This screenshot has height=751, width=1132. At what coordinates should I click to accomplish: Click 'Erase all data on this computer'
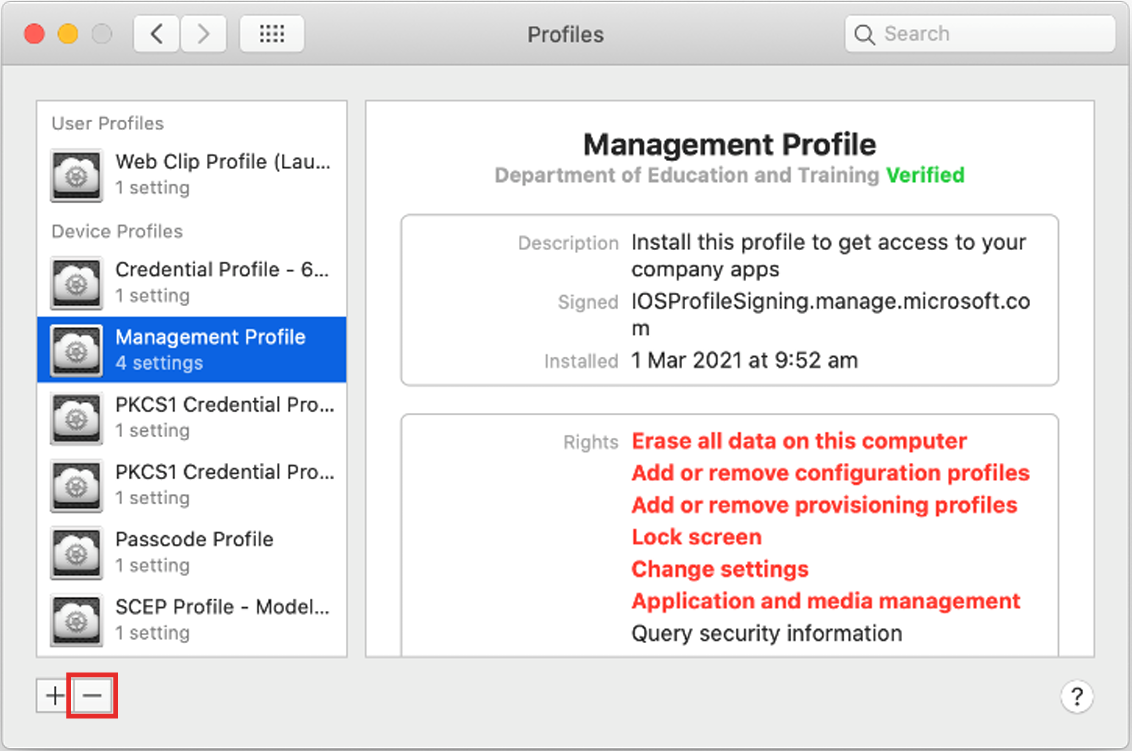(x=798, y=441)
